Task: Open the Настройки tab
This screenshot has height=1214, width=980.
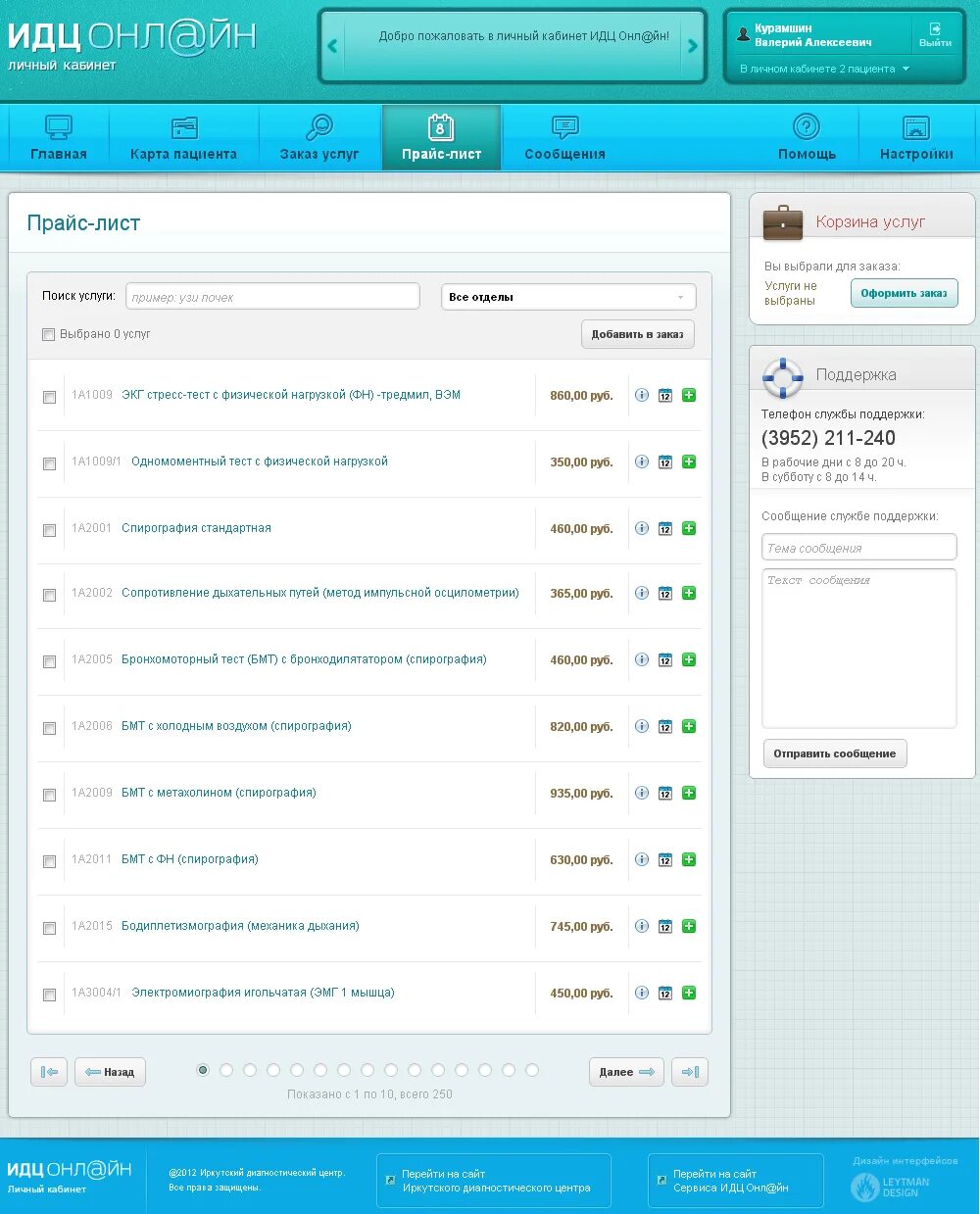Action: pos(916,137)
